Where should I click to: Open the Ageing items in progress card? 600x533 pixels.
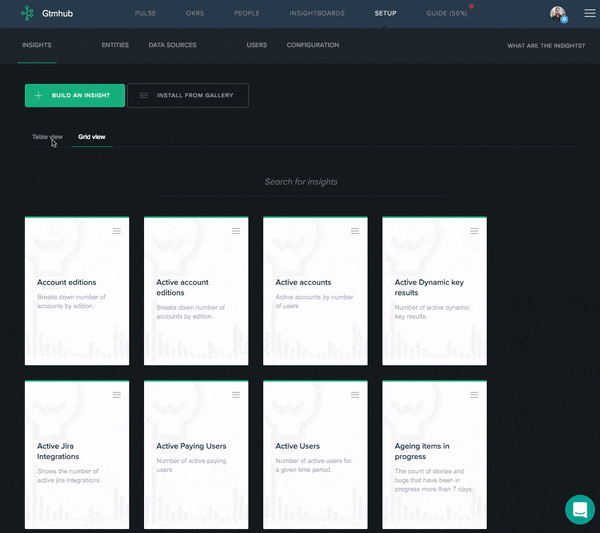coord(435,455)
